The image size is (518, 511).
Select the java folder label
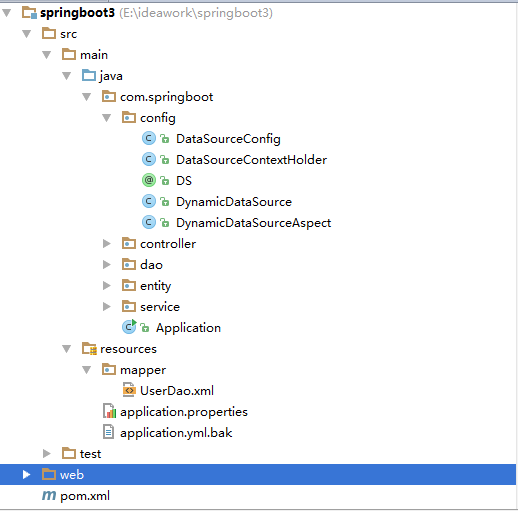[x=111, y=76]
